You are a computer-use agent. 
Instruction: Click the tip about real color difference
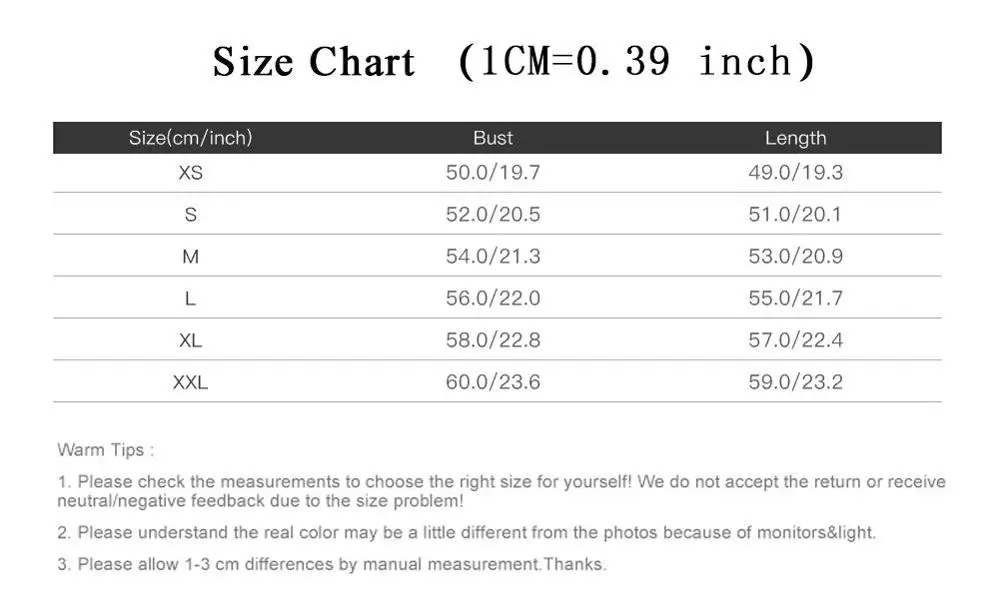coord(467,533)
